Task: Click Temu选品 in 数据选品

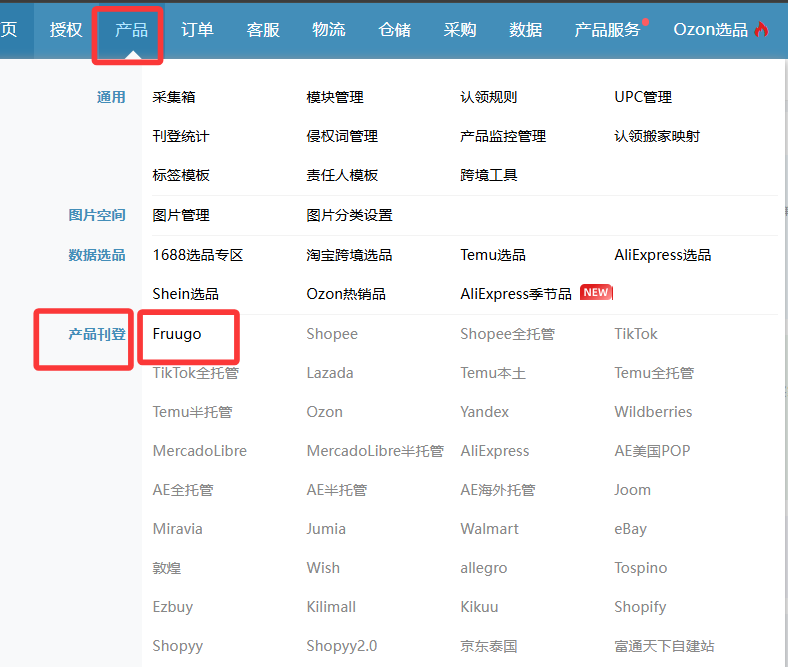Action: point(493,255)
